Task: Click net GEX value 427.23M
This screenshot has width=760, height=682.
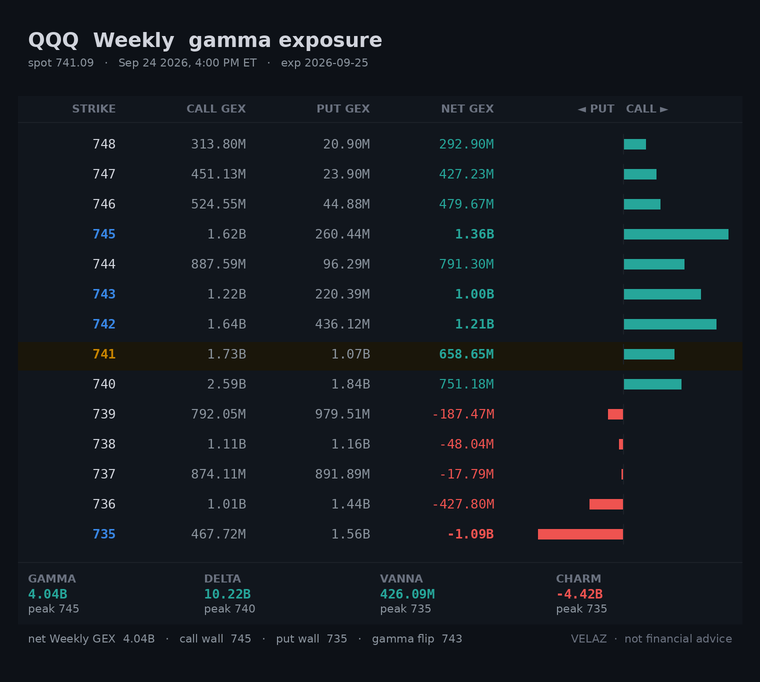Action: pos(466,174)
